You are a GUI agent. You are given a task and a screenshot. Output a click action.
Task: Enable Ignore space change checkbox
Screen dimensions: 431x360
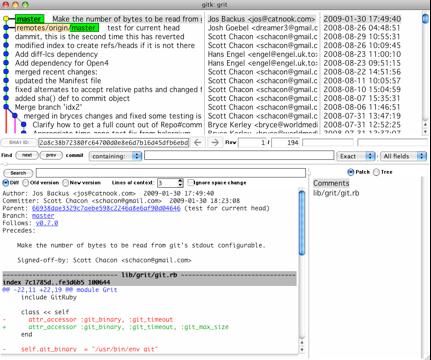tap(190, 182)
